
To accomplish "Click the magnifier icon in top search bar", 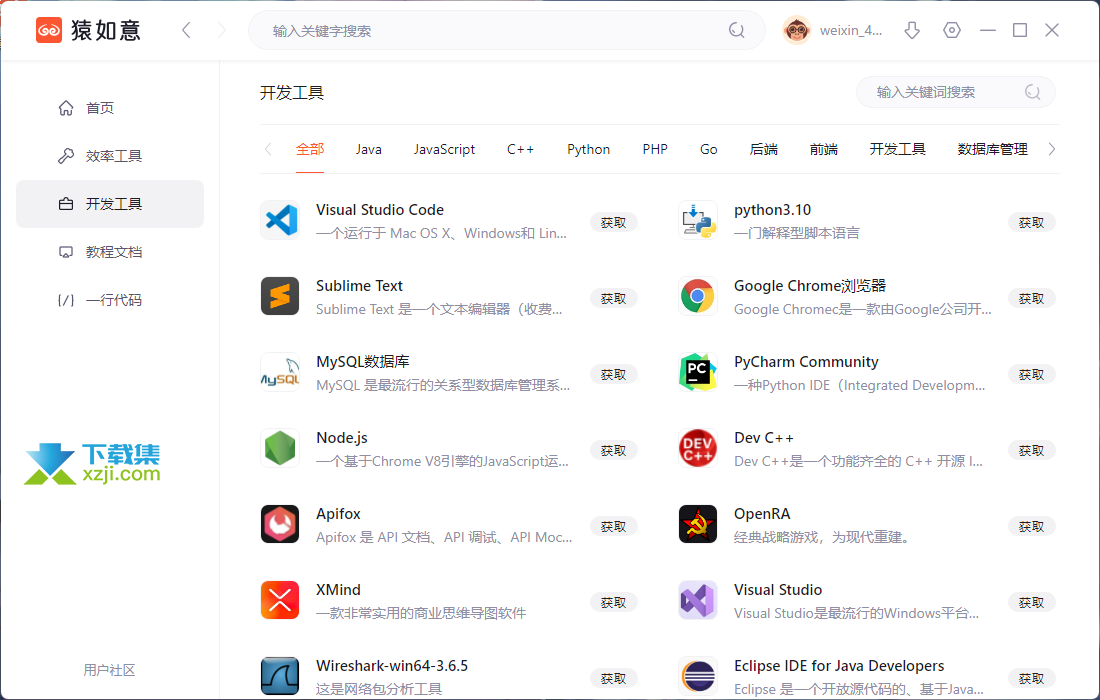I will click(737, 30).
